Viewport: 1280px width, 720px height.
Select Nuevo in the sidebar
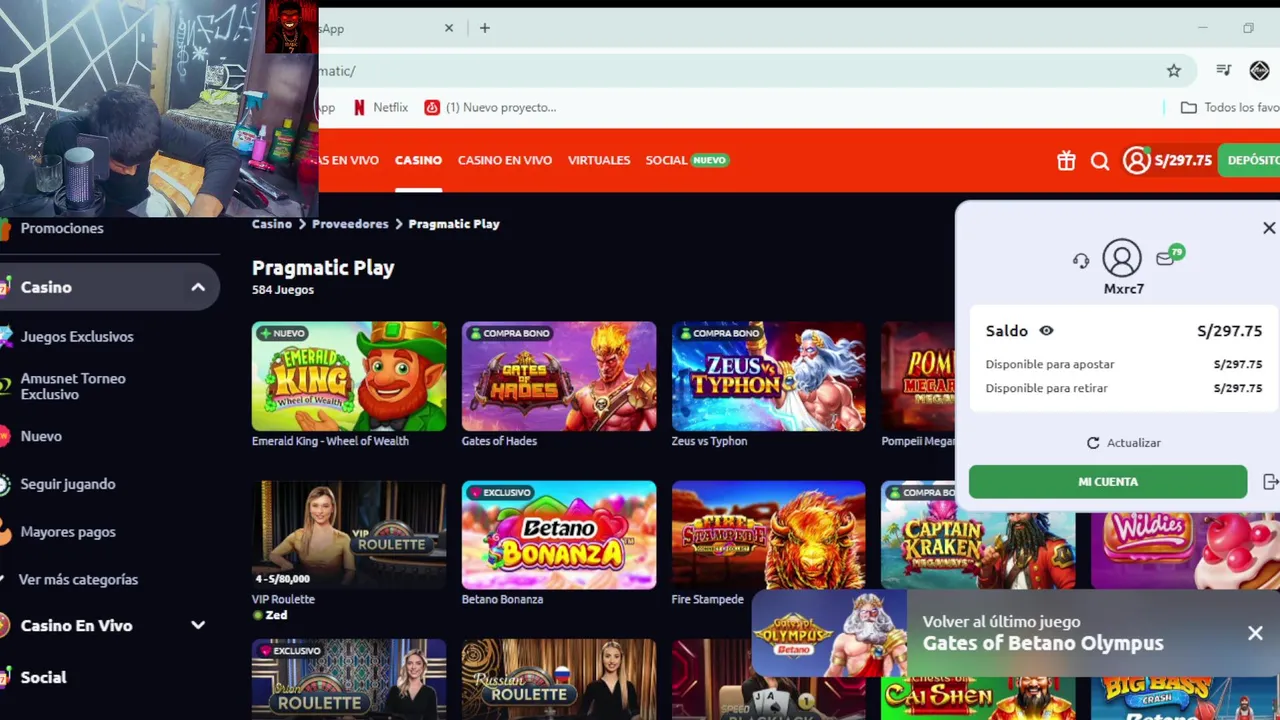[x=41, y=436]
